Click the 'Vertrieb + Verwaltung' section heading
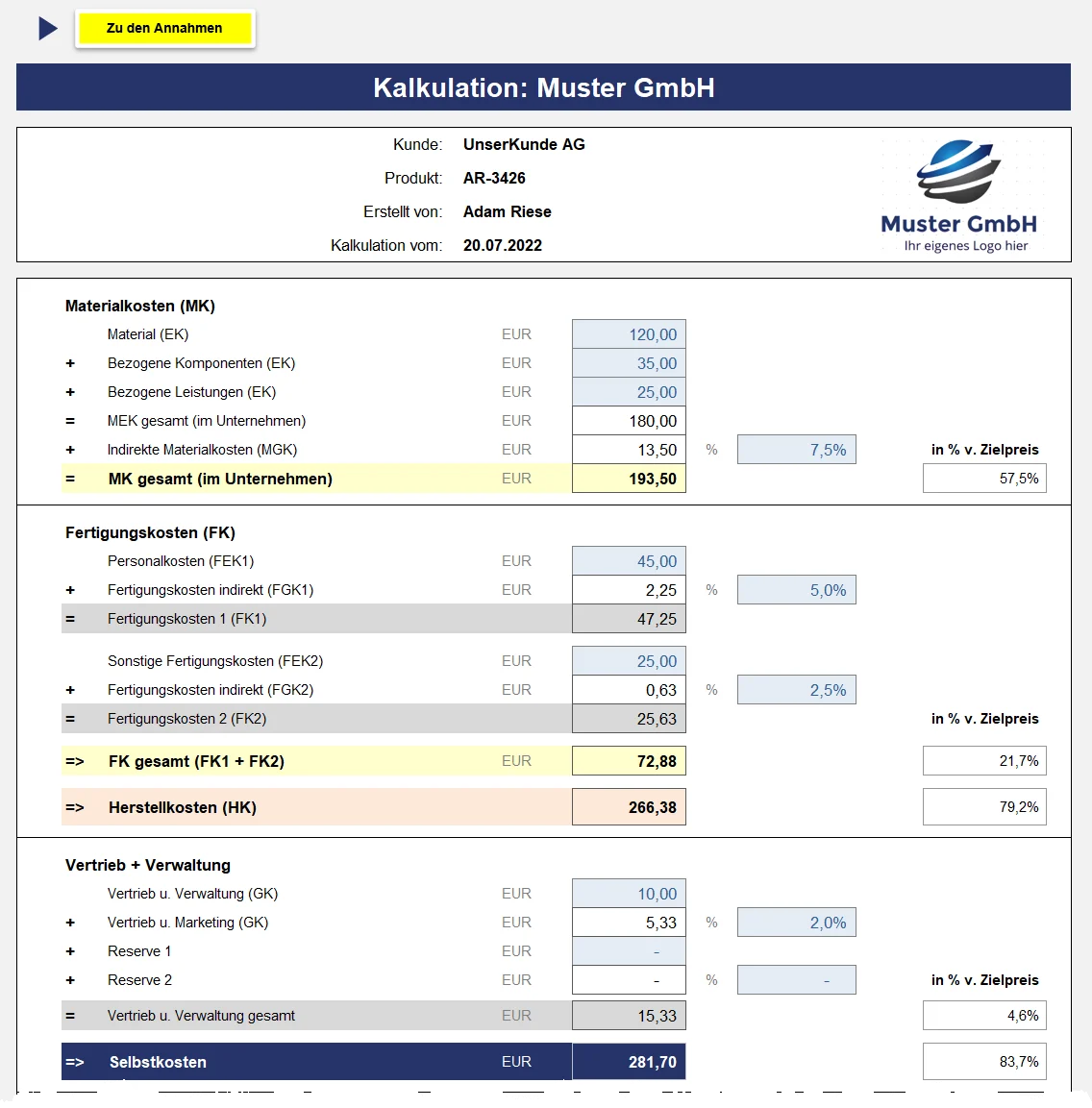This screenshot has width=1092, height=1108. tap(148, 865)
